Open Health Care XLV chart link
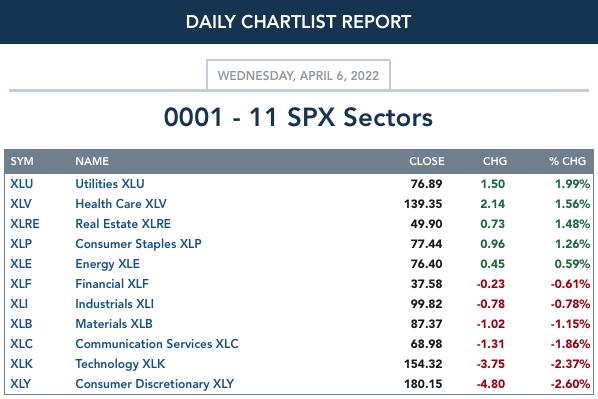Image resolution: width=598 pixels, height=399 pixels. (121, 204)
